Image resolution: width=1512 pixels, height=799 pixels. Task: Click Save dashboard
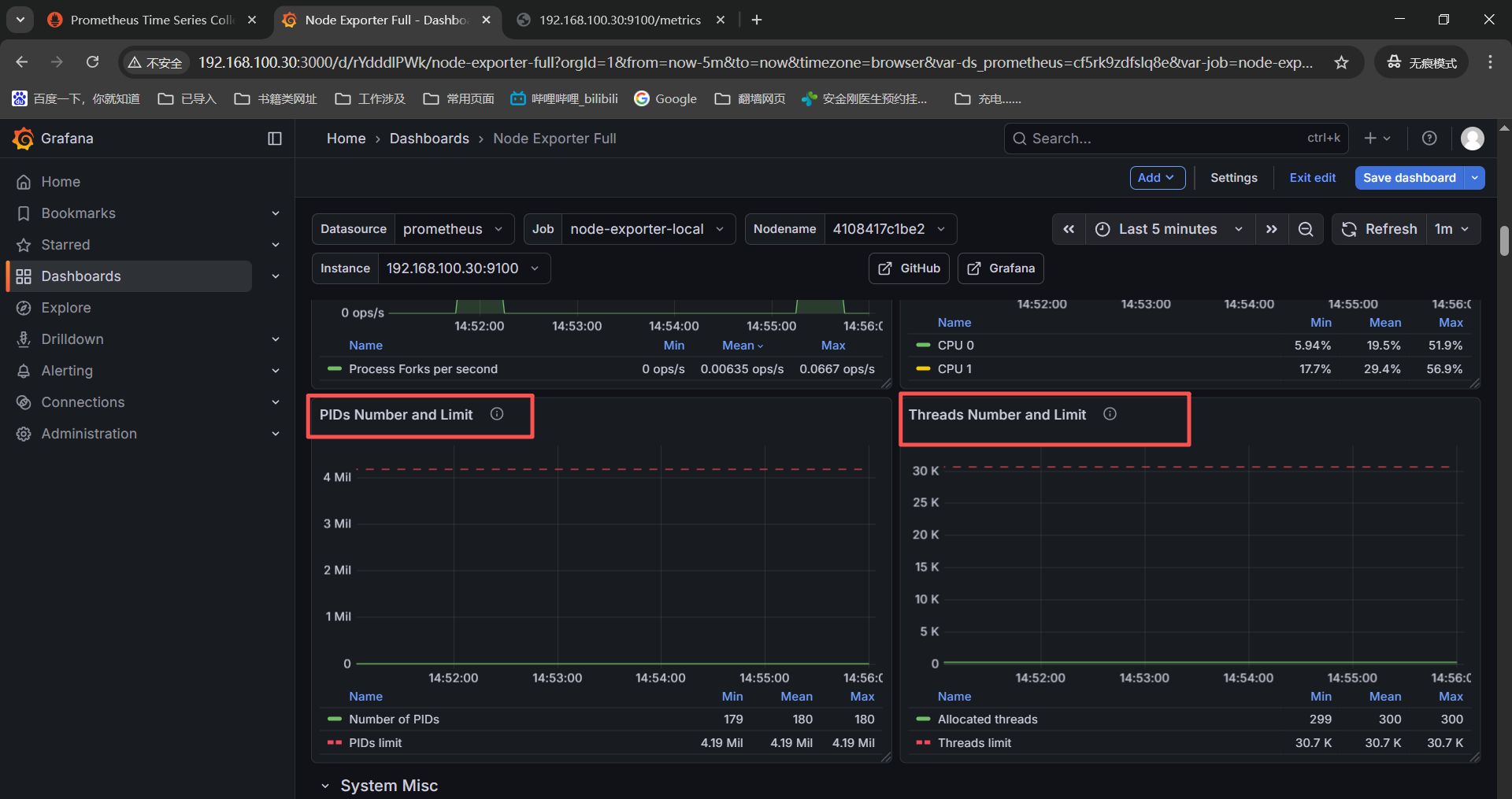coord(1410,178)
